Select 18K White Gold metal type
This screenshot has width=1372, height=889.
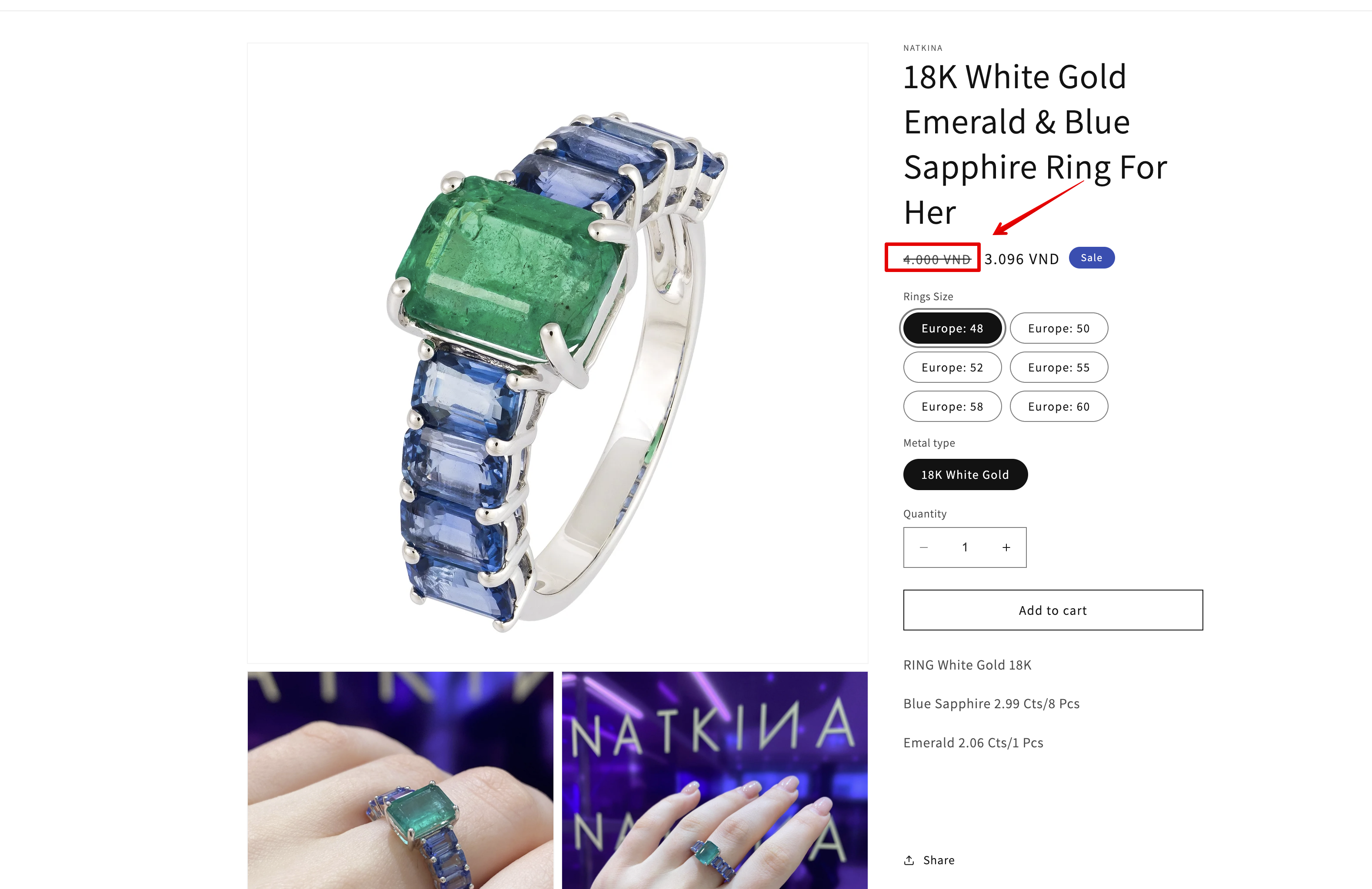(x=965, y=475)
